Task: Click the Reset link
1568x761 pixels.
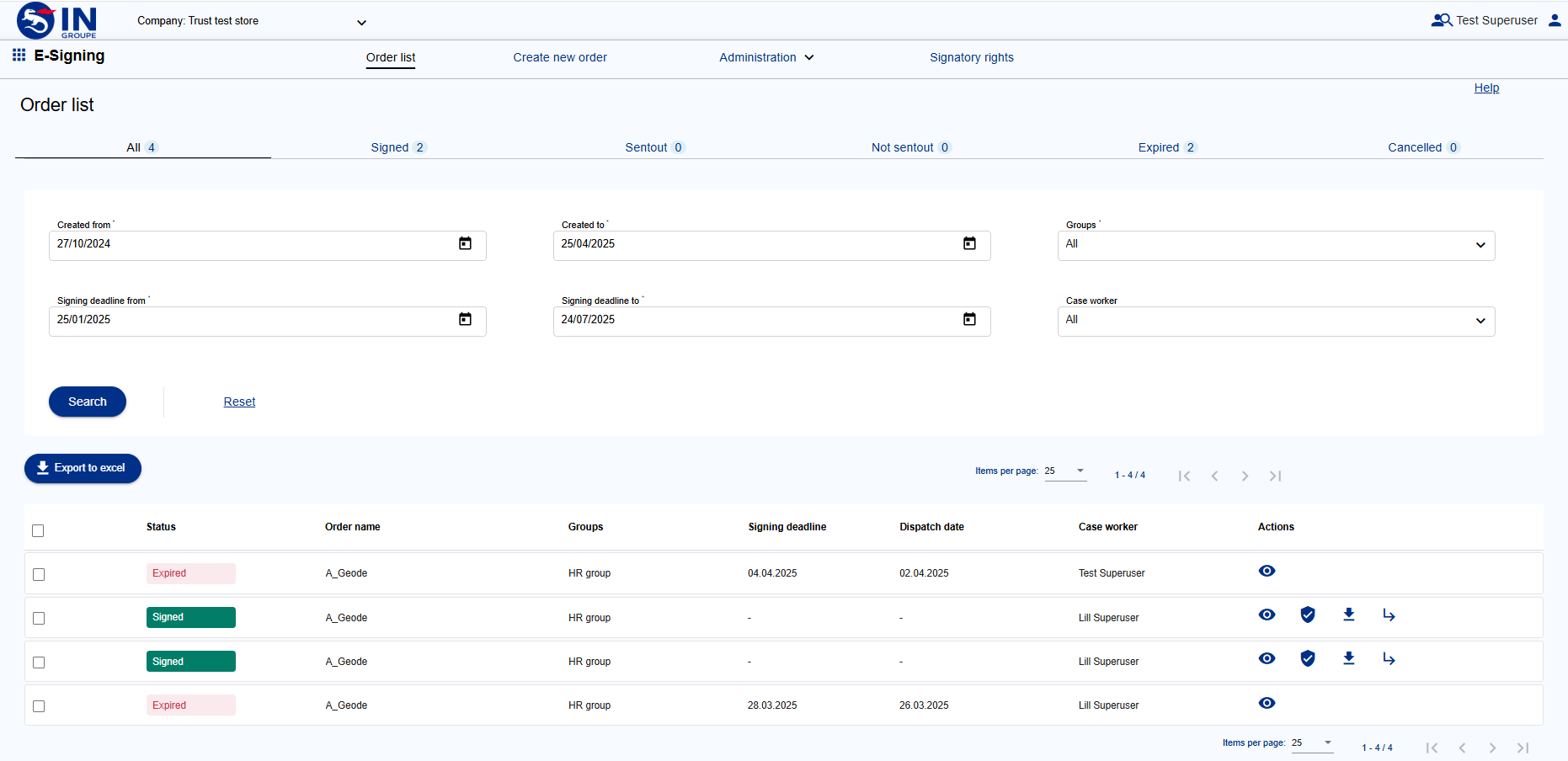Action: (x=239, y=402)
